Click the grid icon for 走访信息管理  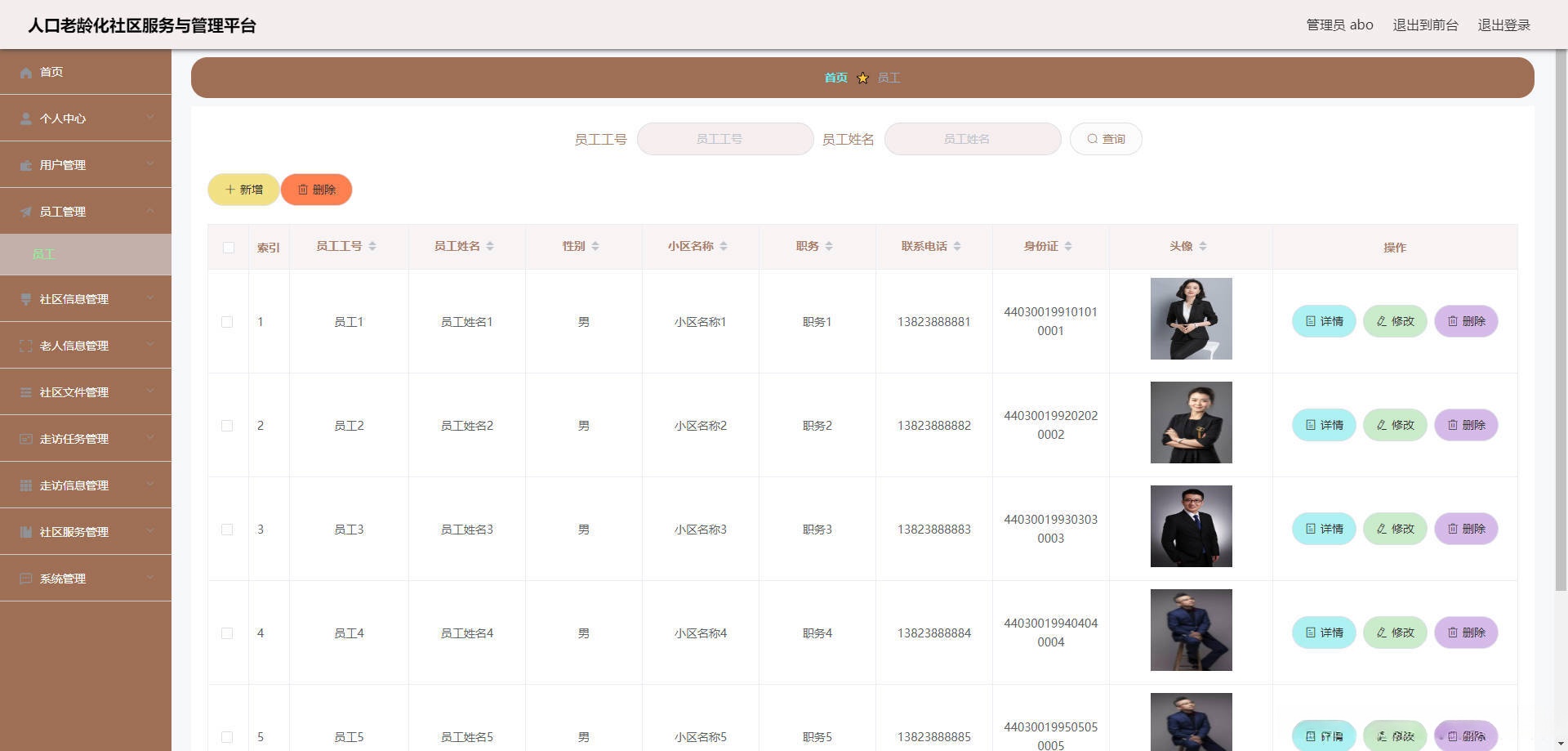click(26, 486)
